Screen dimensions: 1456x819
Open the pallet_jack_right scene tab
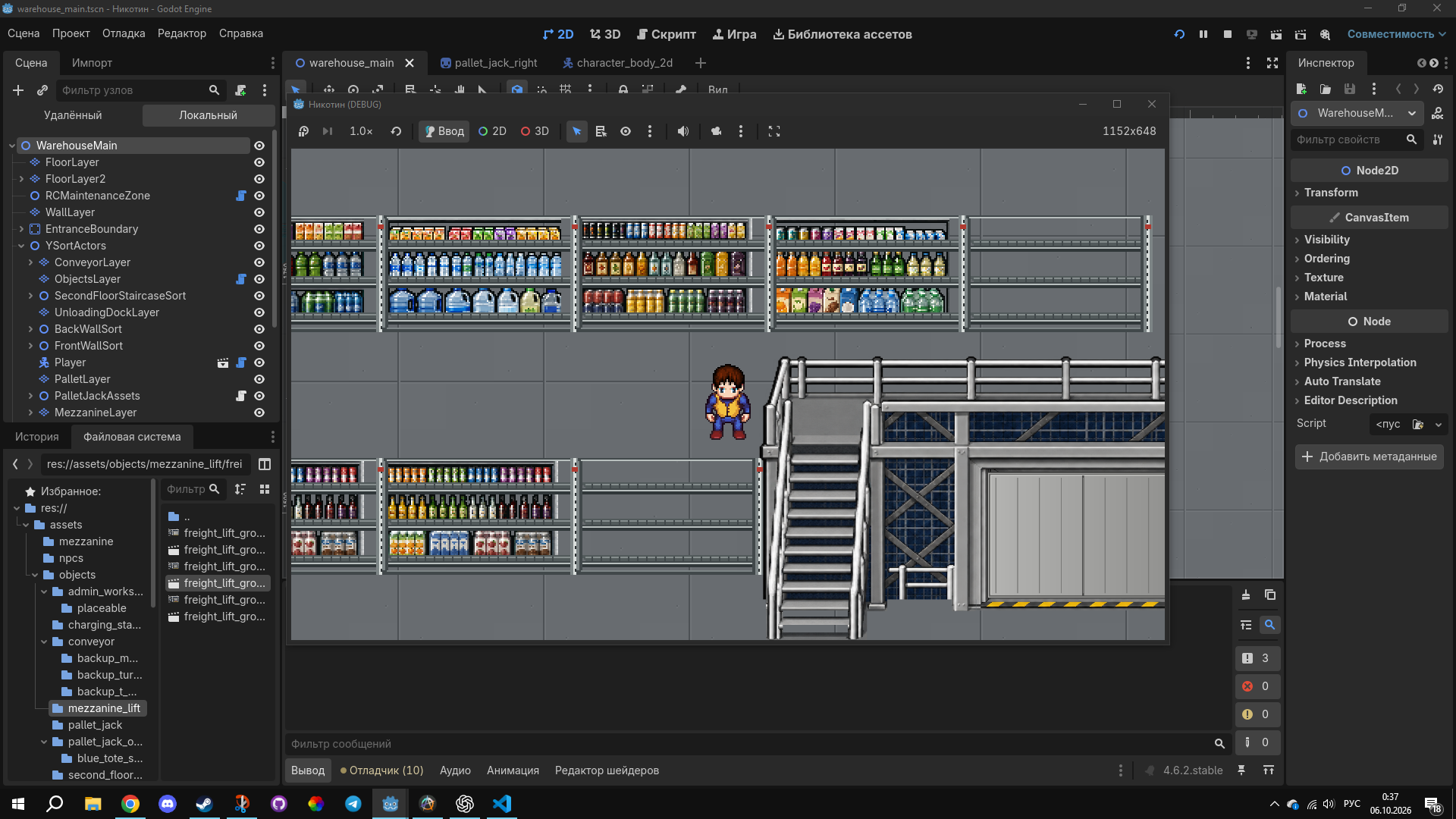[489, 63]
